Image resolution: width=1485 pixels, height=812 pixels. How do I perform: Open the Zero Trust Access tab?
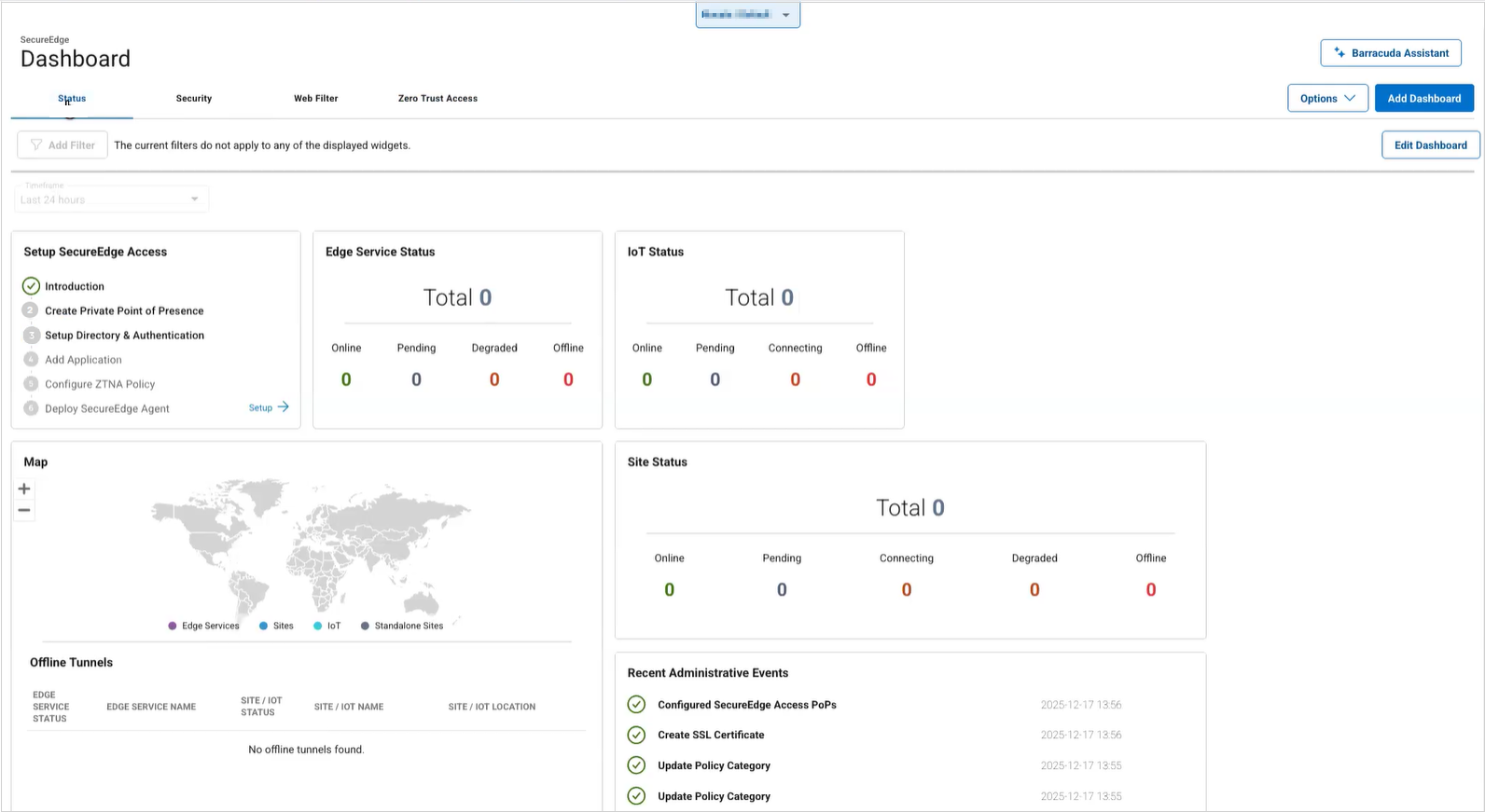pos(437,99)
